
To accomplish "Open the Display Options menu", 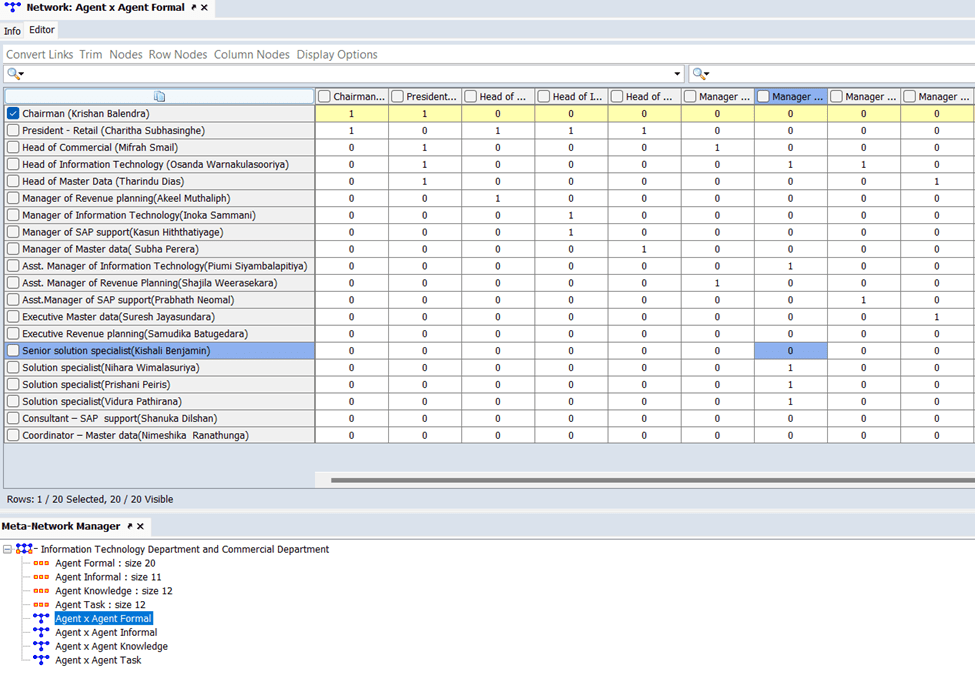I will [x=337, y=54].
